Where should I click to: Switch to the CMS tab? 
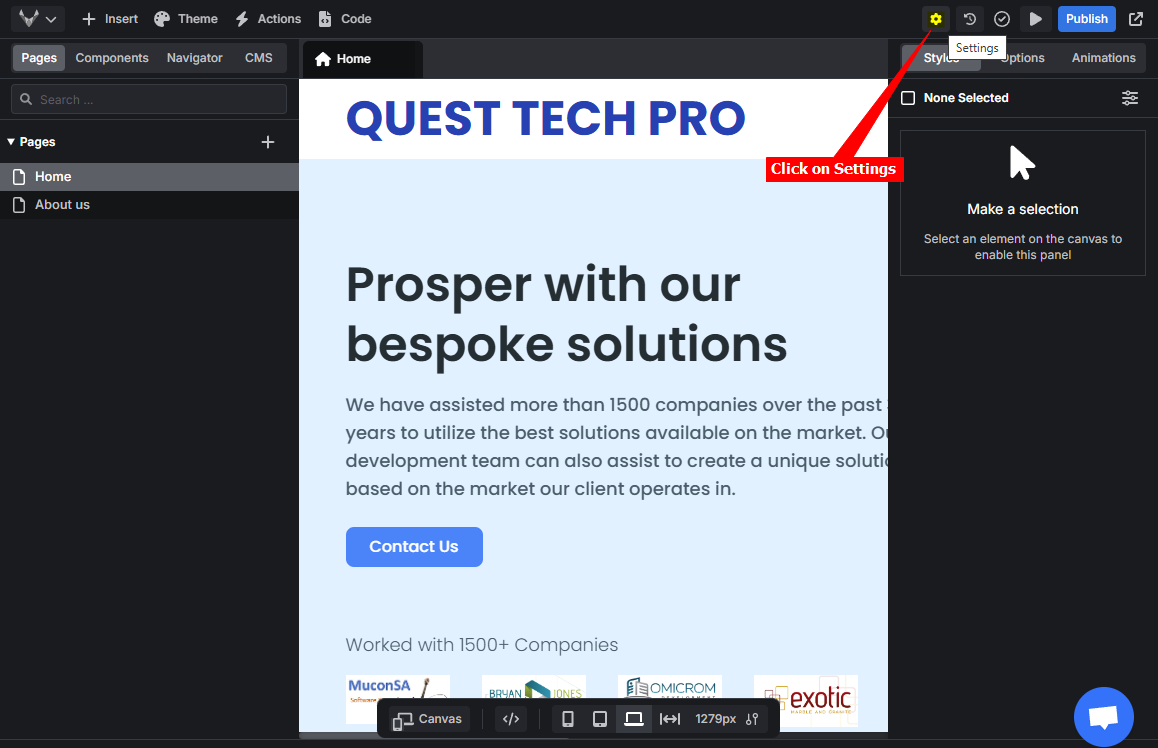tap(258, 58)
